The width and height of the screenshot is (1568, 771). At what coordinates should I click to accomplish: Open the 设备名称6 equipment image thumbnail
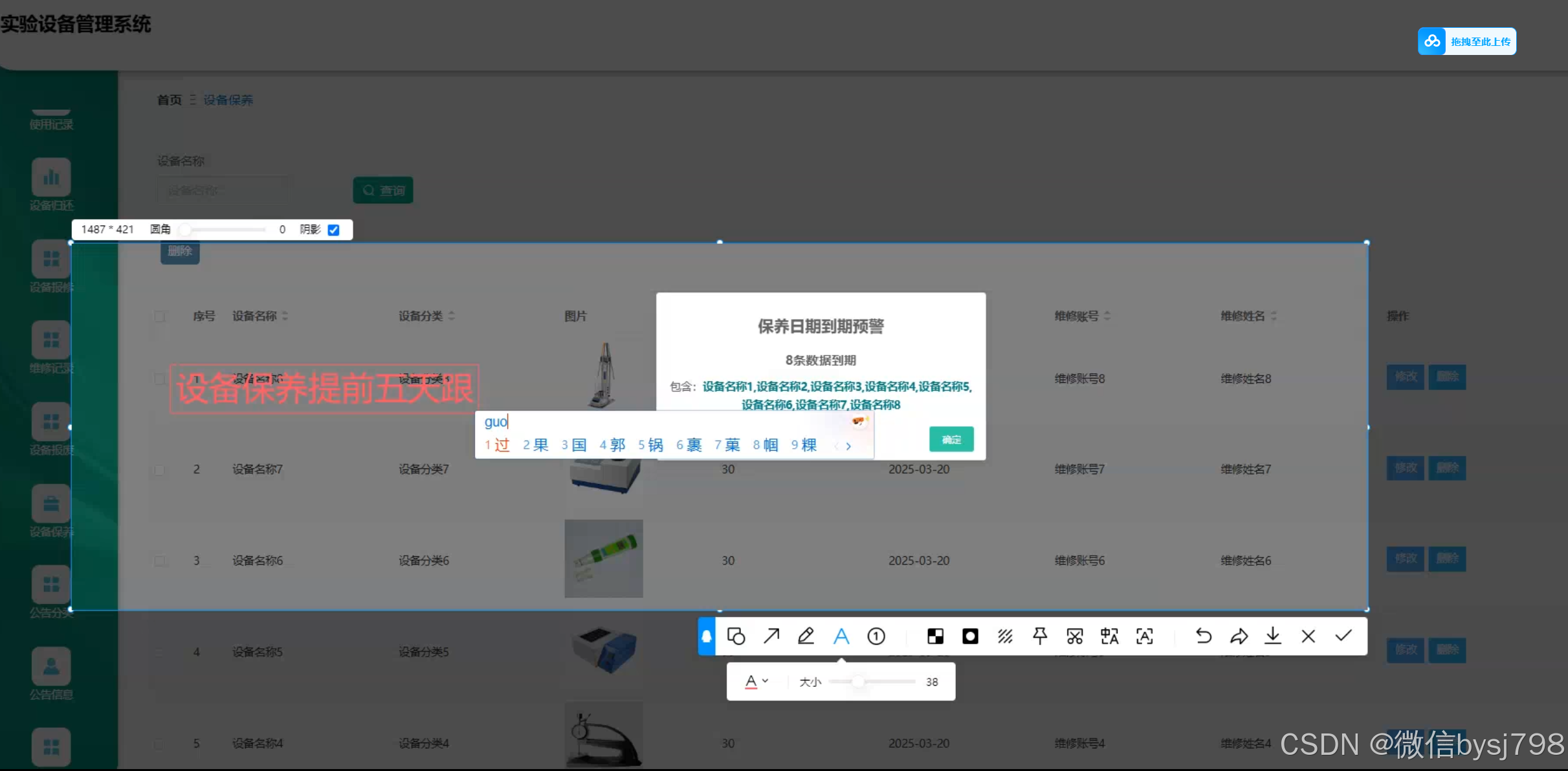[x=604, y=559]
